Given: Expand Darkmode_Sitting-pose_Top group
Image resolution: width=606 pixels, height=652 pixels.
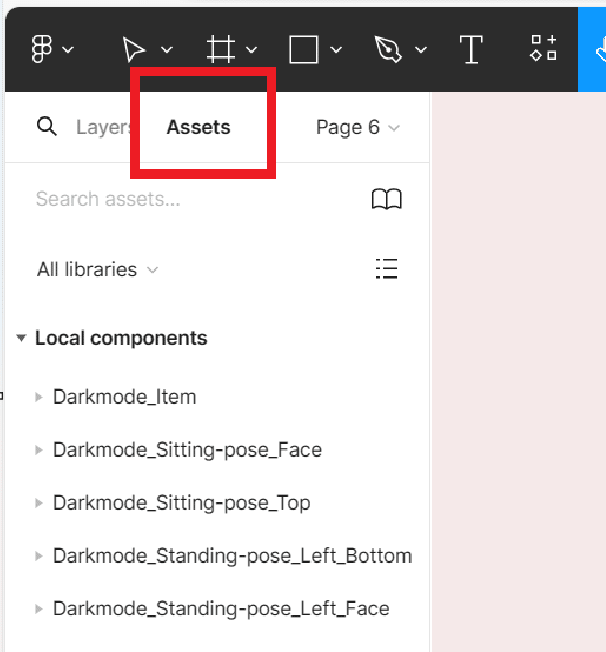Looking at the screenshot, I should [x=39, y=503].
